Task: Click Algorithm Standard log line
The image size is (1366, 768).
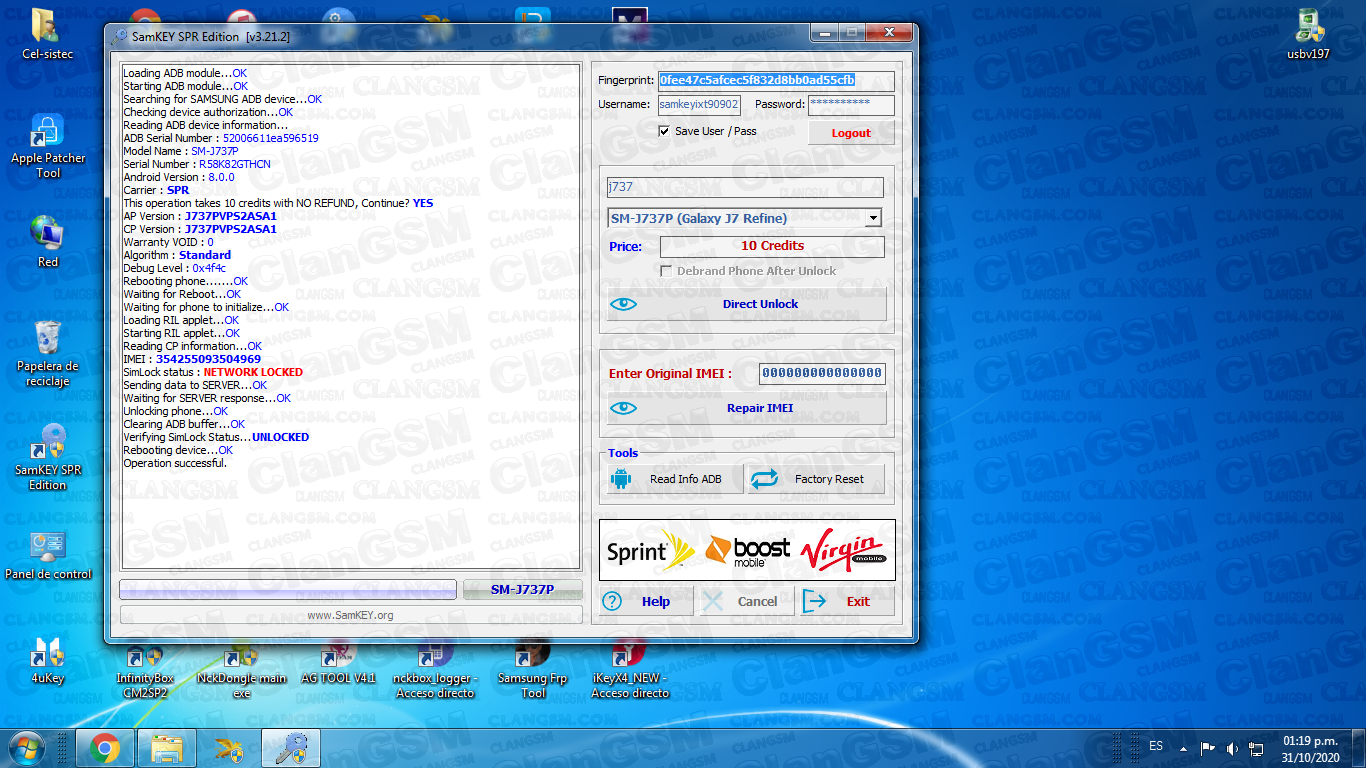Action: [x=177, y=255]
